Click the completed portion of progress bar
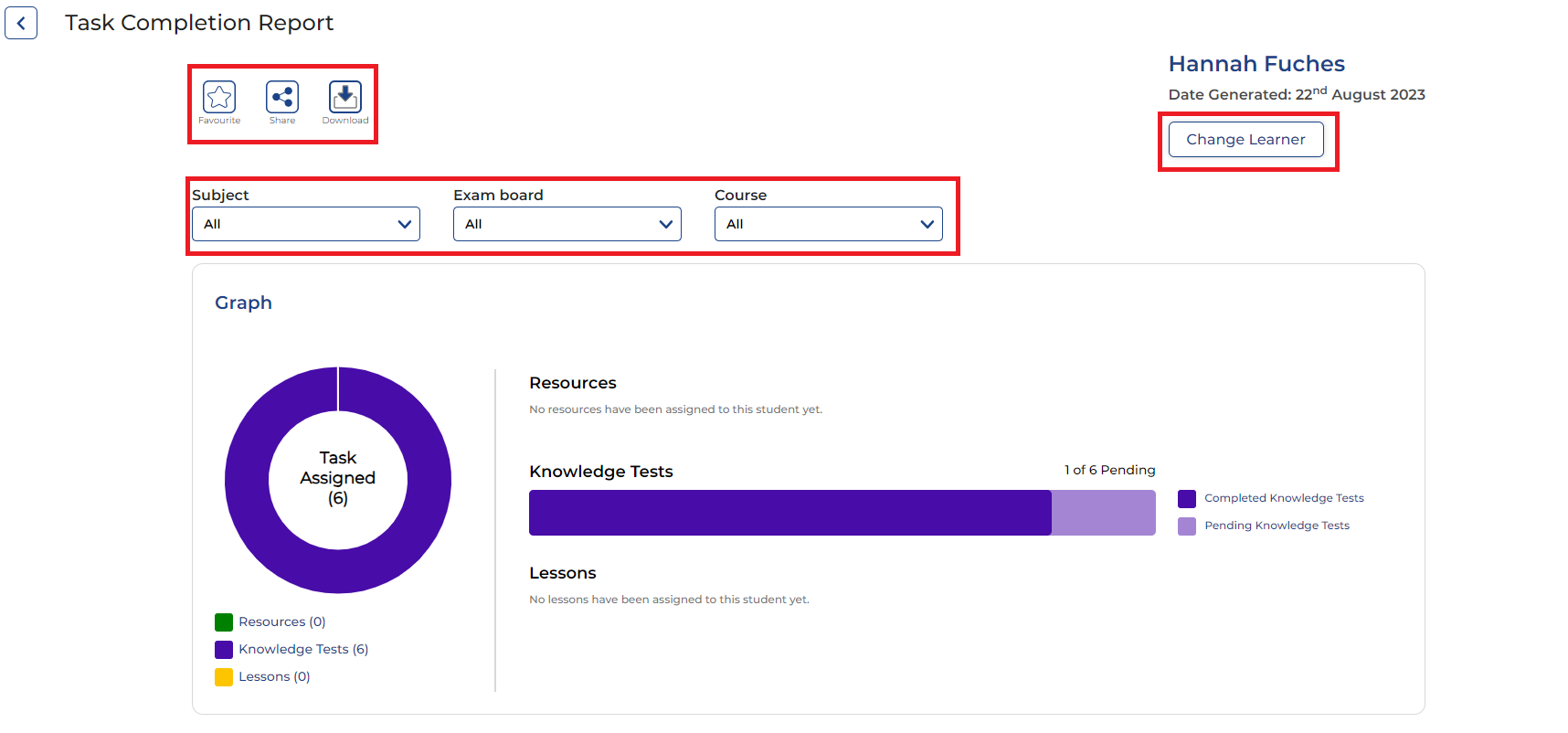1568x733 pixels. point(789,513)
